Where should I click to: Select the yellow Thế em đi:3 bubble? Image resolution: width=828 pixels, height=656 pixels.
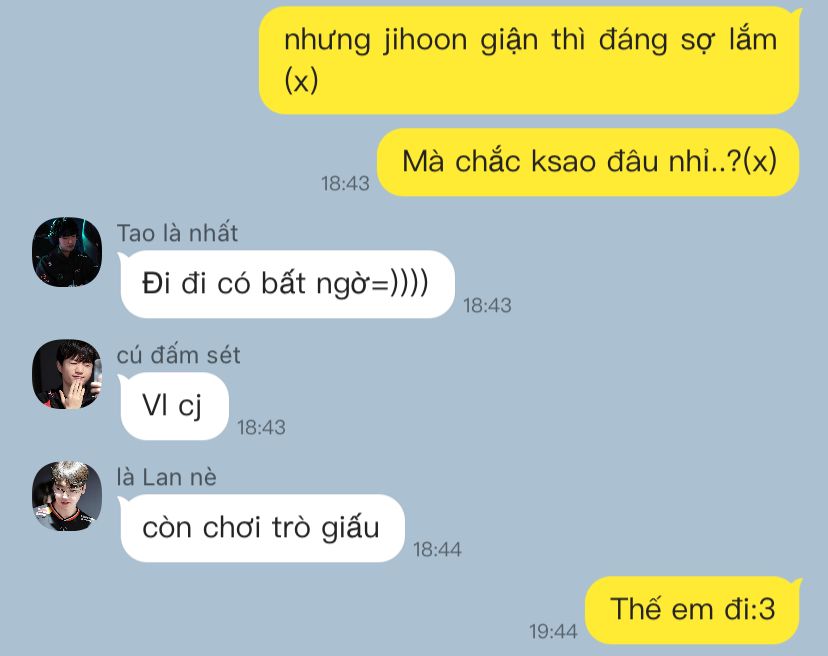692,610
